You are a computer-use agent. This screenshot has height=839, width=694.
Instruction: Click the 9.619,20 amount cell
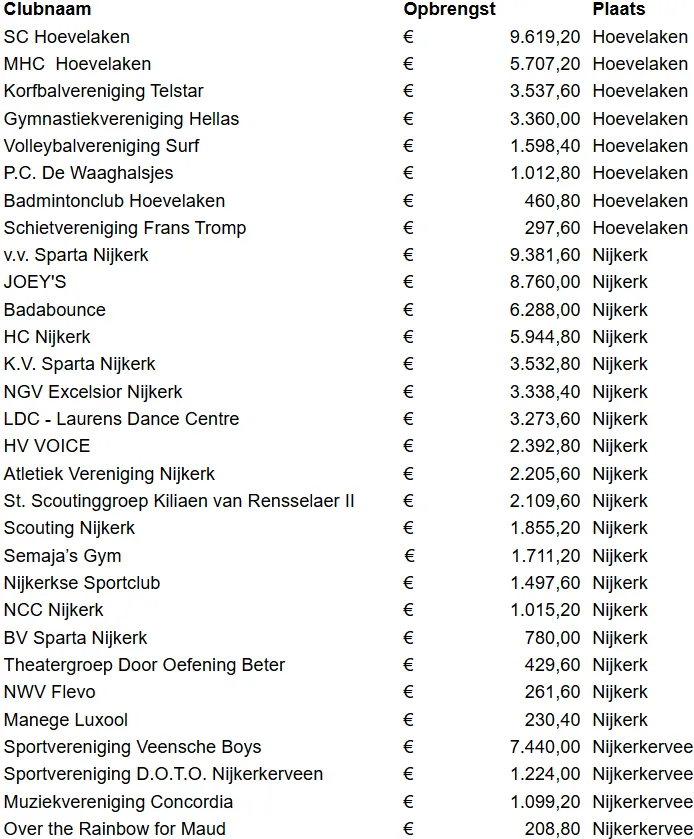tap(544, 37)
